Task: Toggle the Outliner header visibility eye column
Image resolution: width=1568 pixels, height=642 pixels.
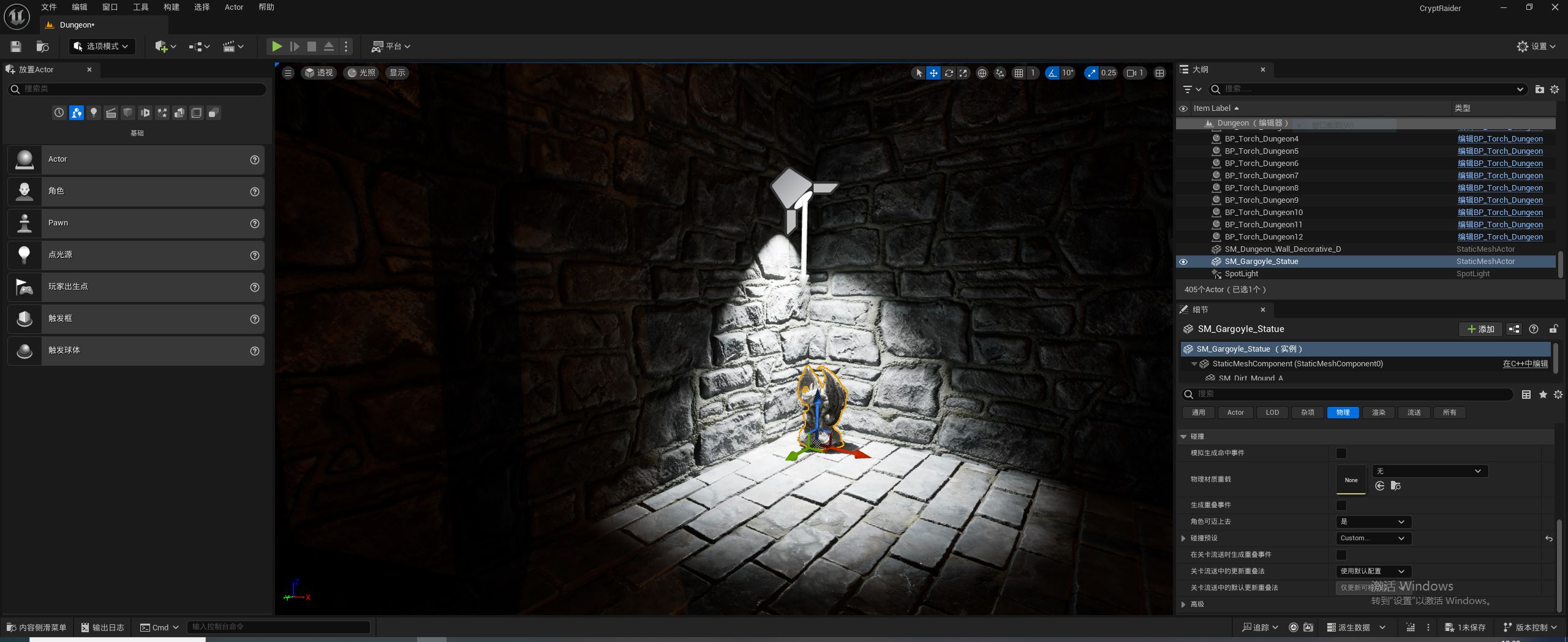Action: pyautogui.click(x=1183, y=108)
